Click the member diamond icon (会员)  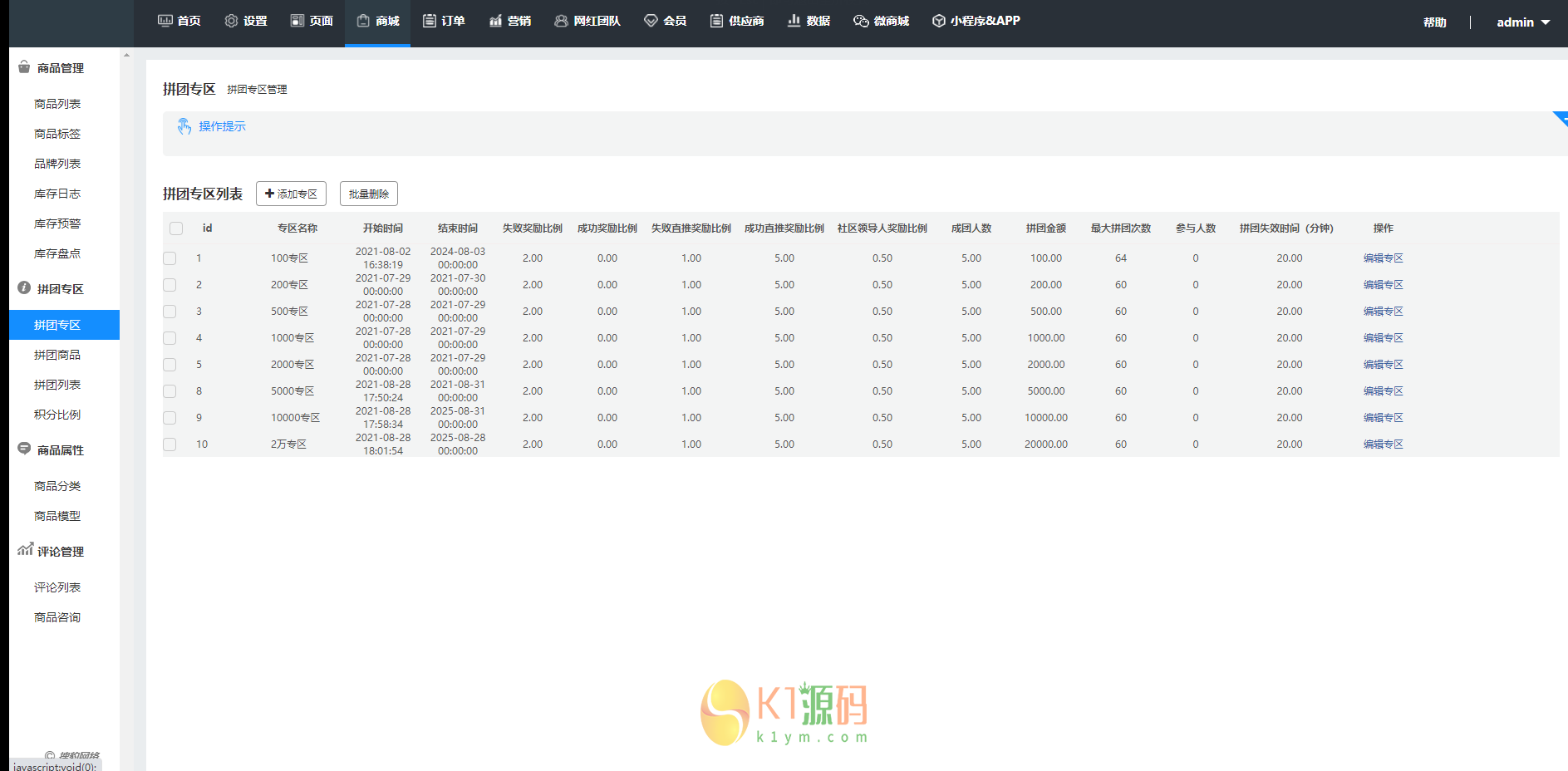tap(651, 21)
